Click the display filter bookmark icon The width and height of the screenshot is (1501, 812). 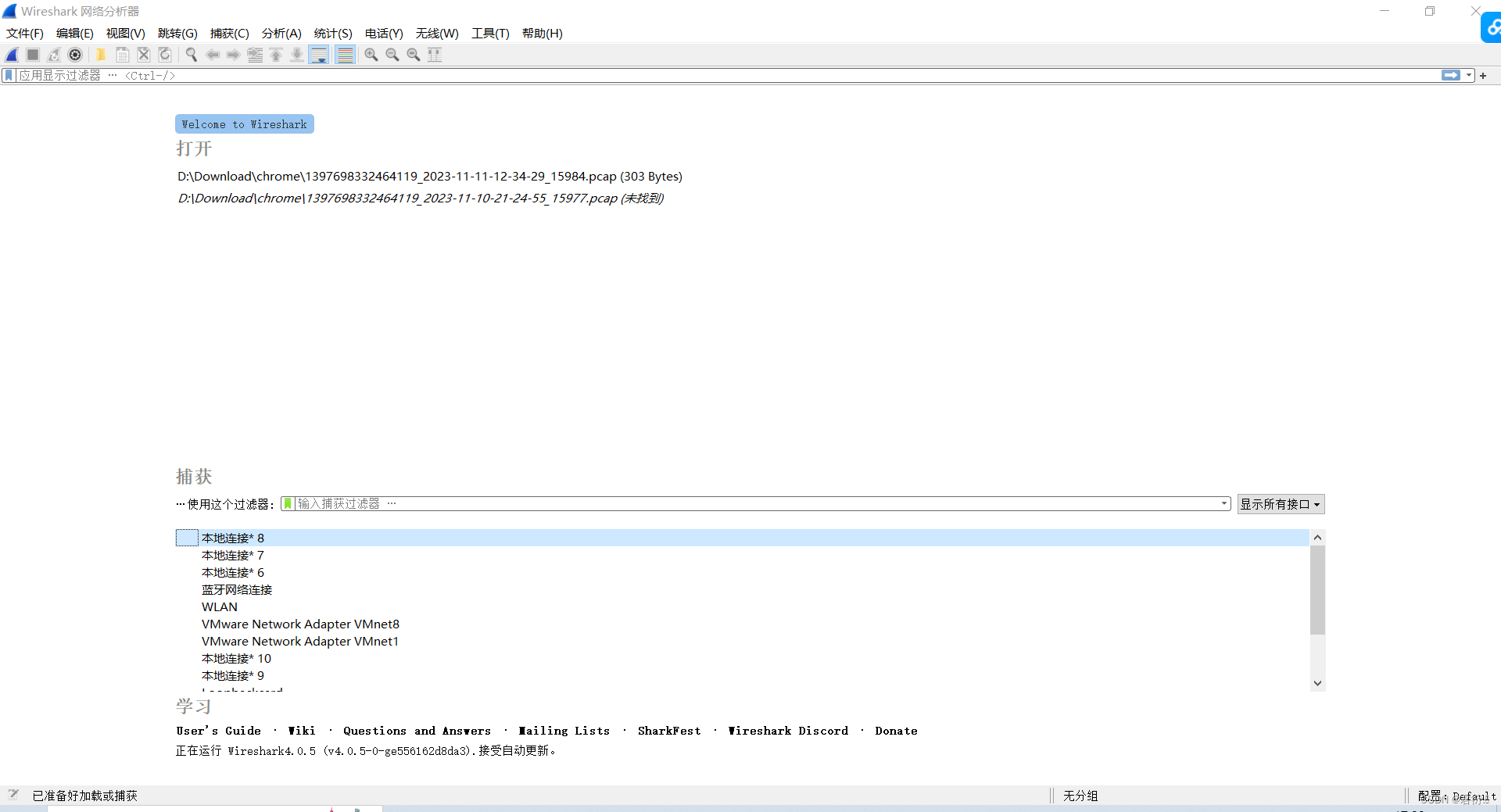(9, 76)
